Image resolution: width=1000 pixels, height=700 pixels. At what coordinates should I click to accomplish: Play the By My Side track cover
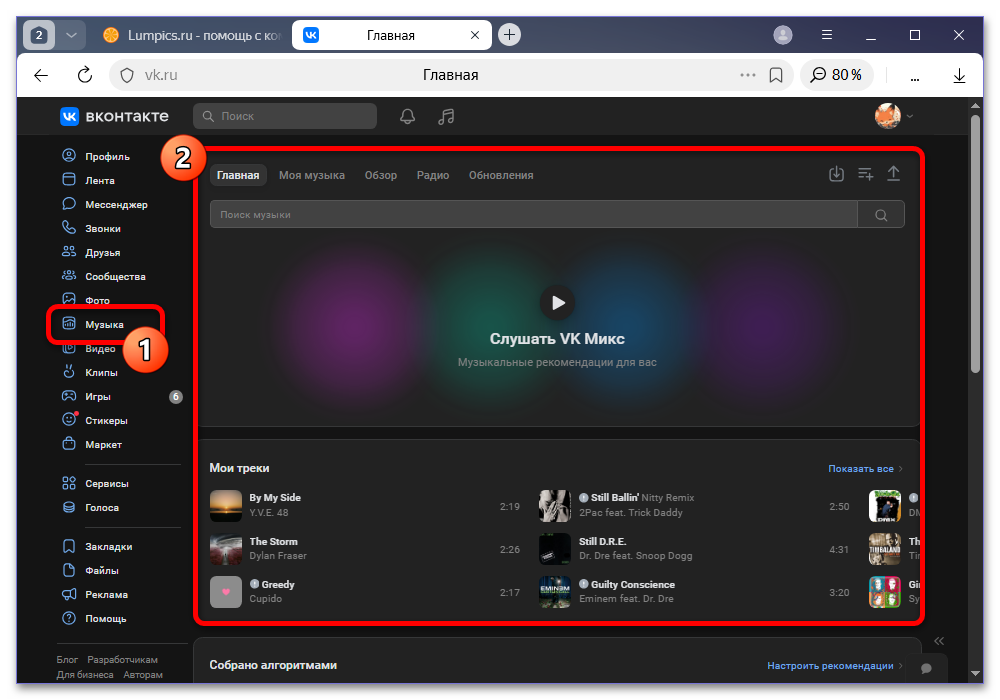click(x=226, y=506)
